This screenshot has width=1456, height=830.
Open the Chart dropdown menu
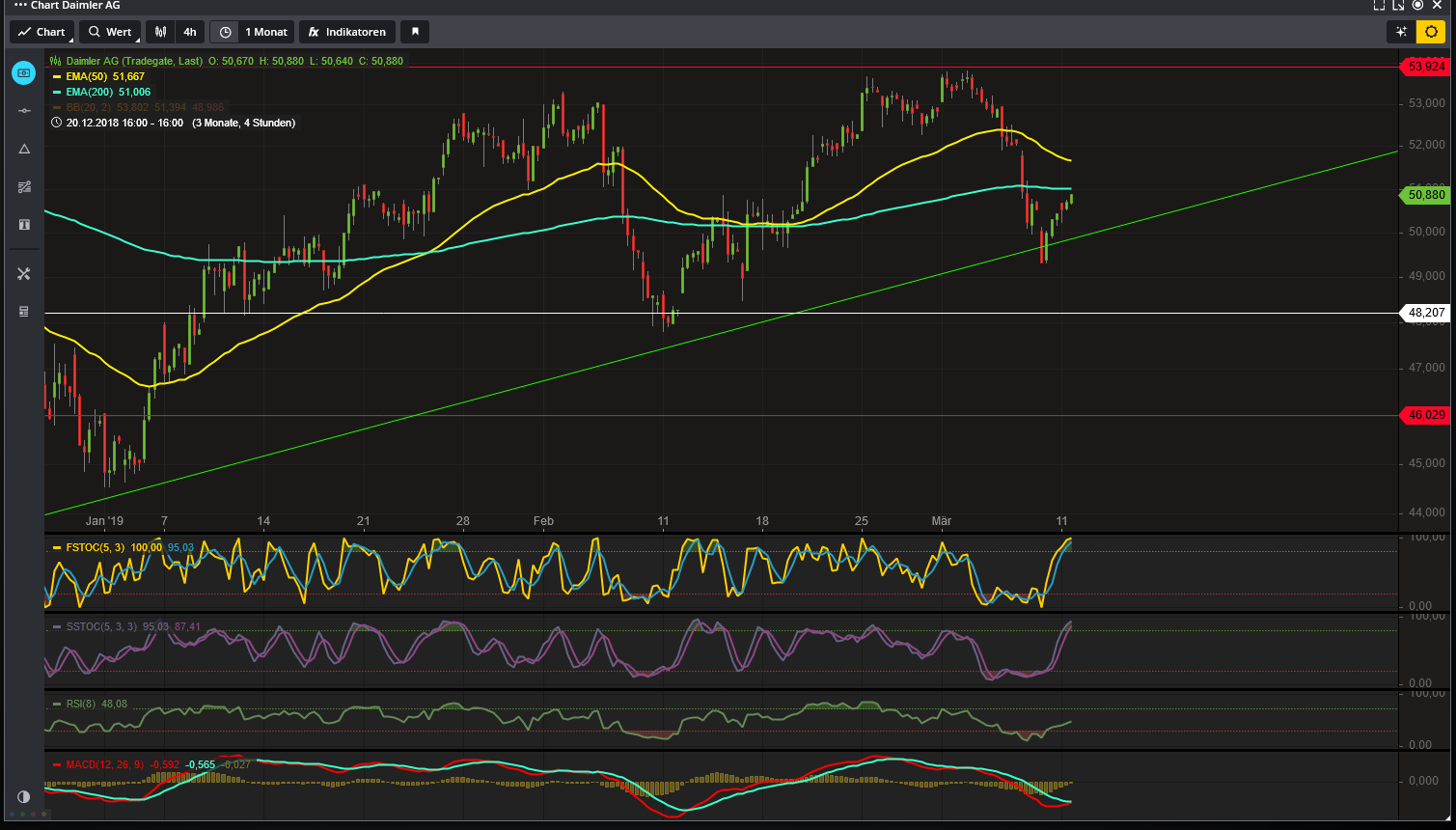(x=41, y=32)
